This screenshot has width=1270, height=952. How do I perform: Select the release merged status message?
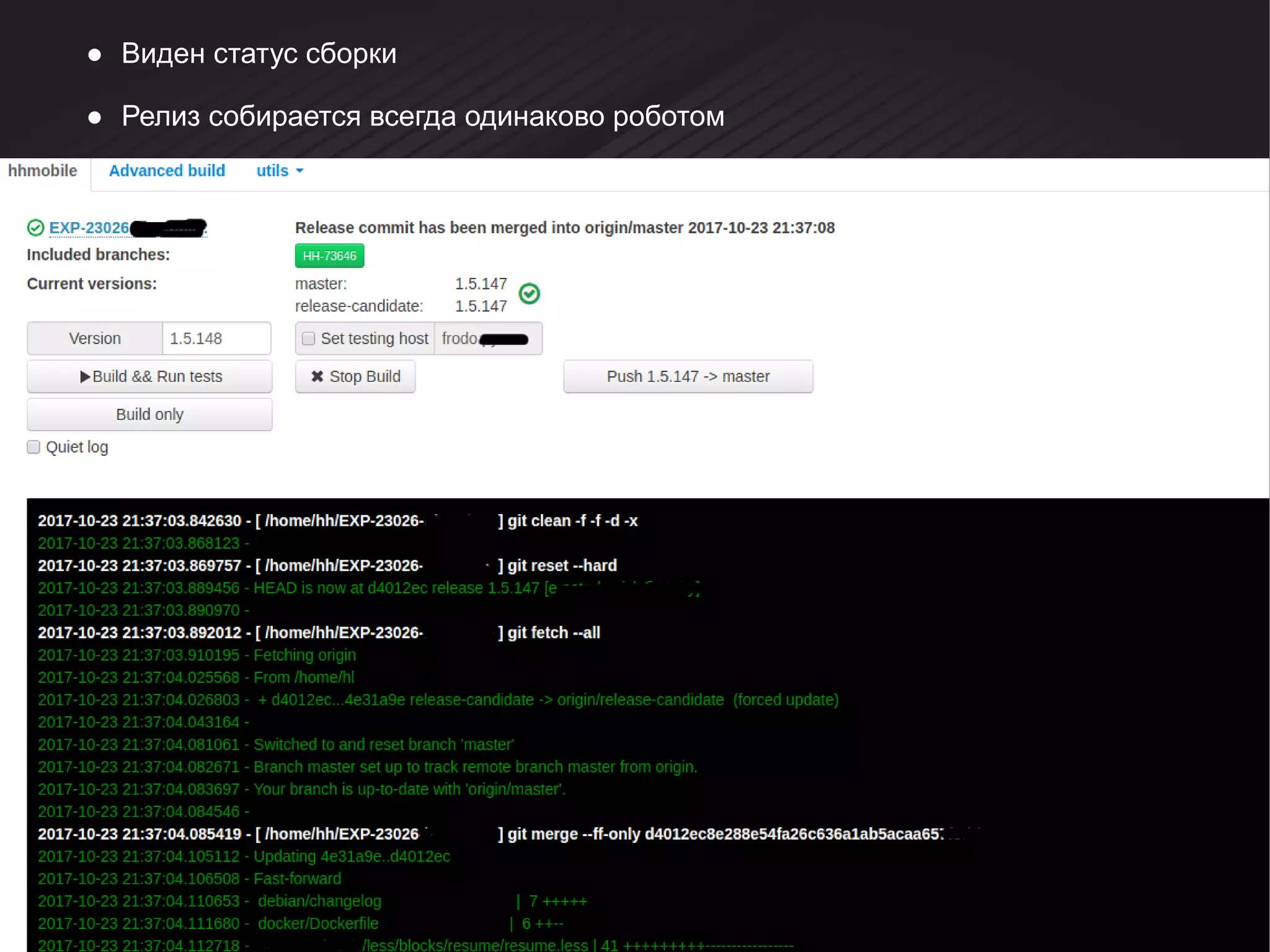(x=565, y=228)
